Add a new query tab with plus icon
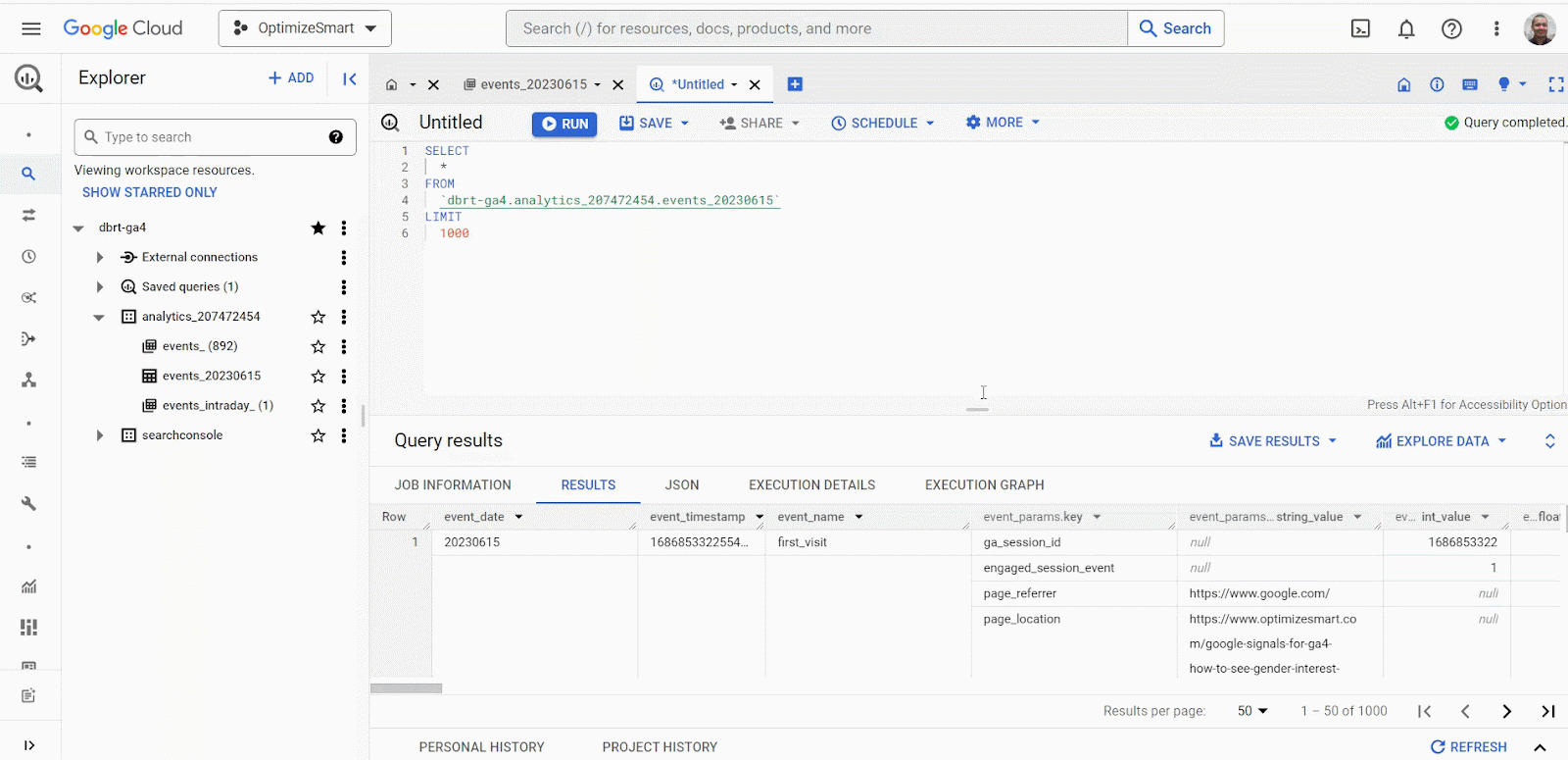This screenshot has width=1568, height=760. pyautogui.click(x=795, y=84)
